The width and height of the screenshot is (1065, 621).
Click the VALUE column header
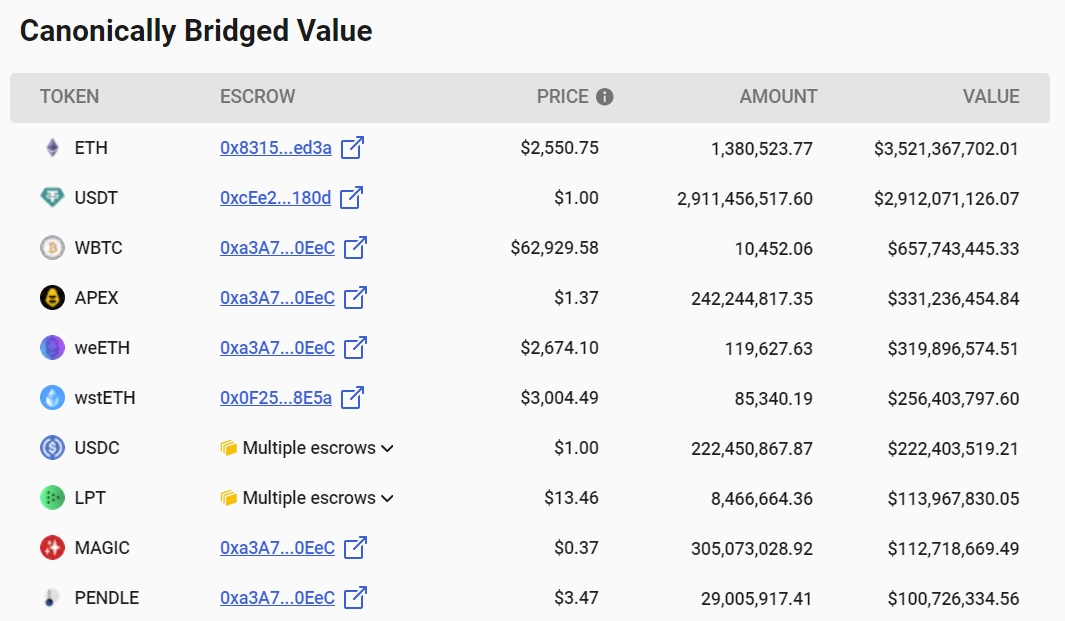click(991, 96)
